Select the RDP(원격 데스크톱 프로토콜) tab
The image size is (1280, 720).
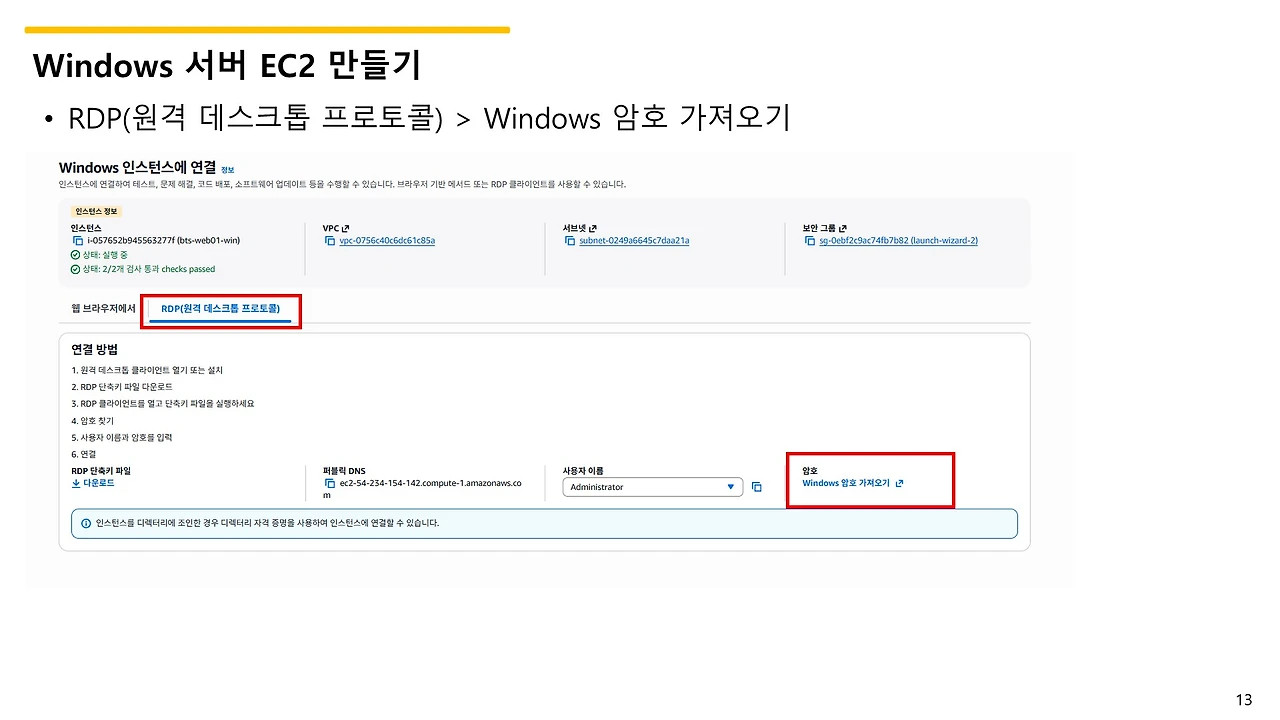pos(220,309)
